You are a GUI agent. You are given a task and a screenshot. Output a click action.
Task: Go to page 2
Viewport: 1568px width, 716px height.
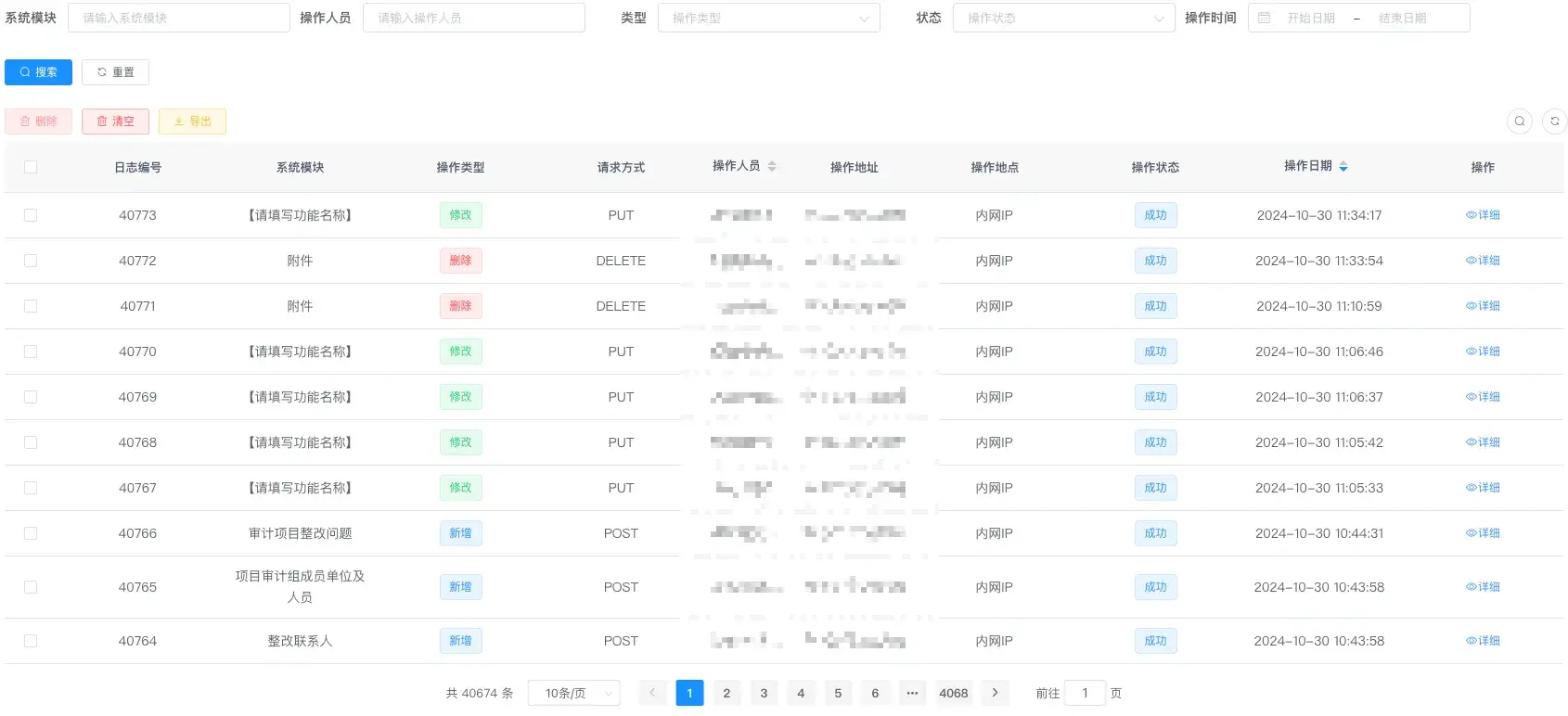[x=726, y=693]
